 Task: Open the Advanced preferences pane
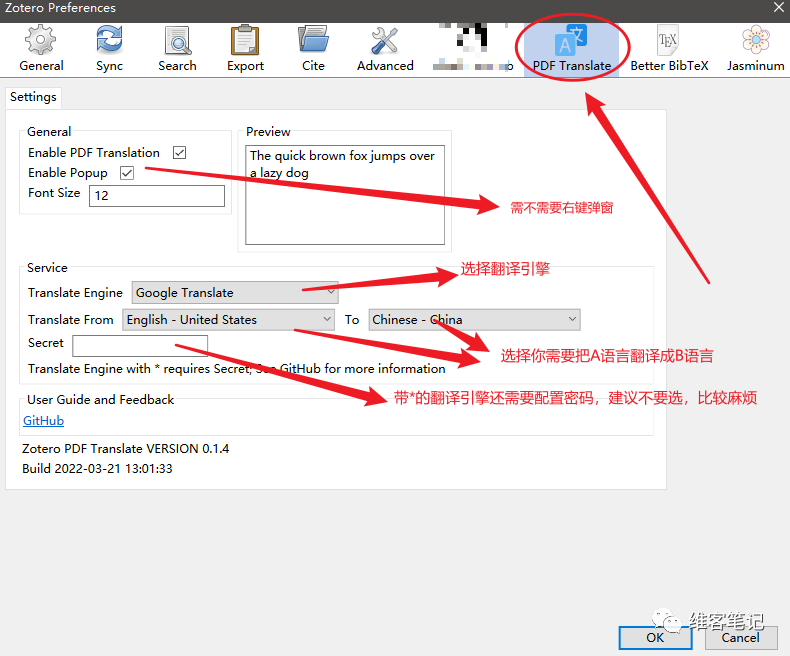pos(385,50)
